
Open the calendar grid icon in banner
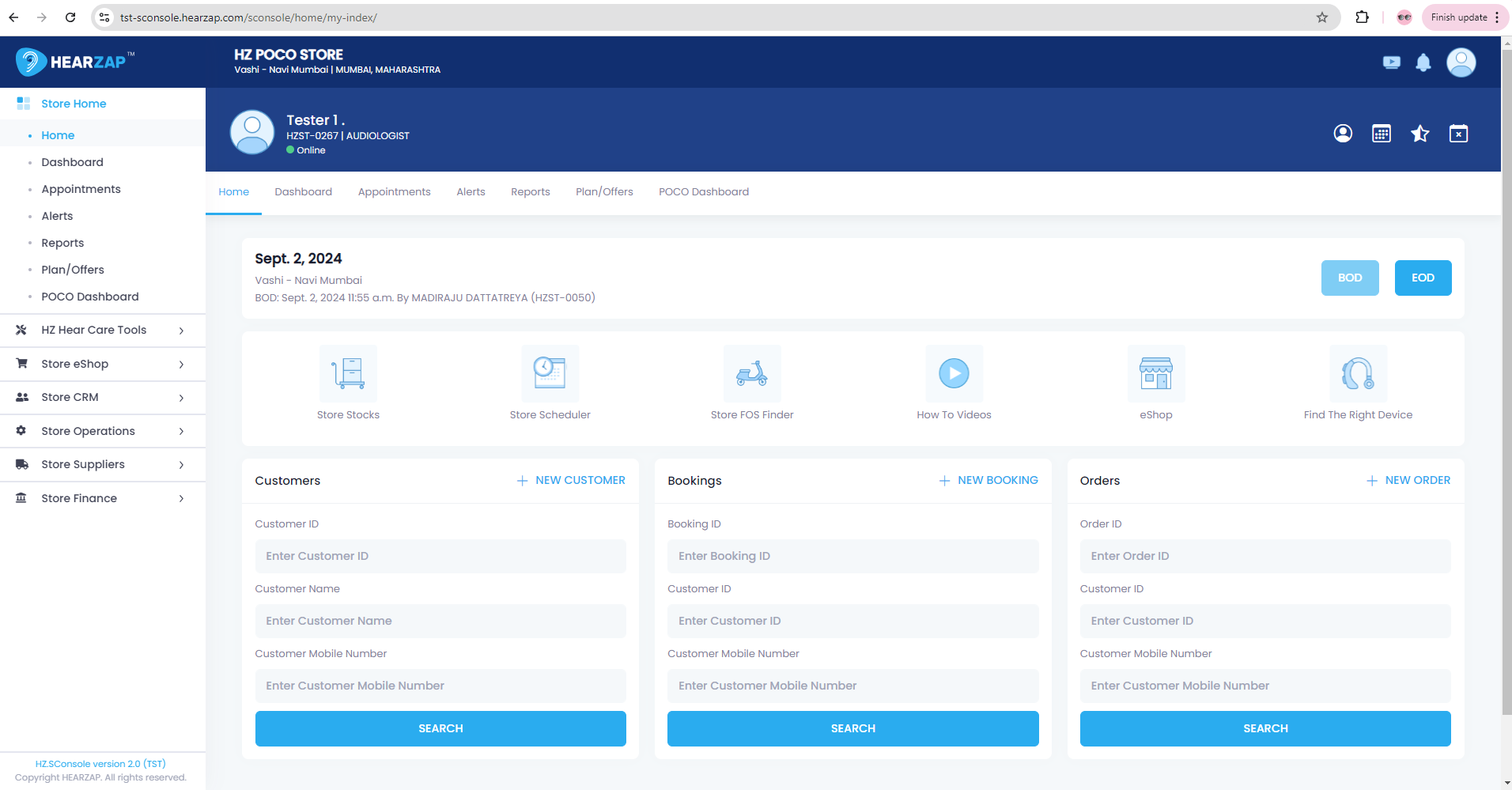[1381, 134]
